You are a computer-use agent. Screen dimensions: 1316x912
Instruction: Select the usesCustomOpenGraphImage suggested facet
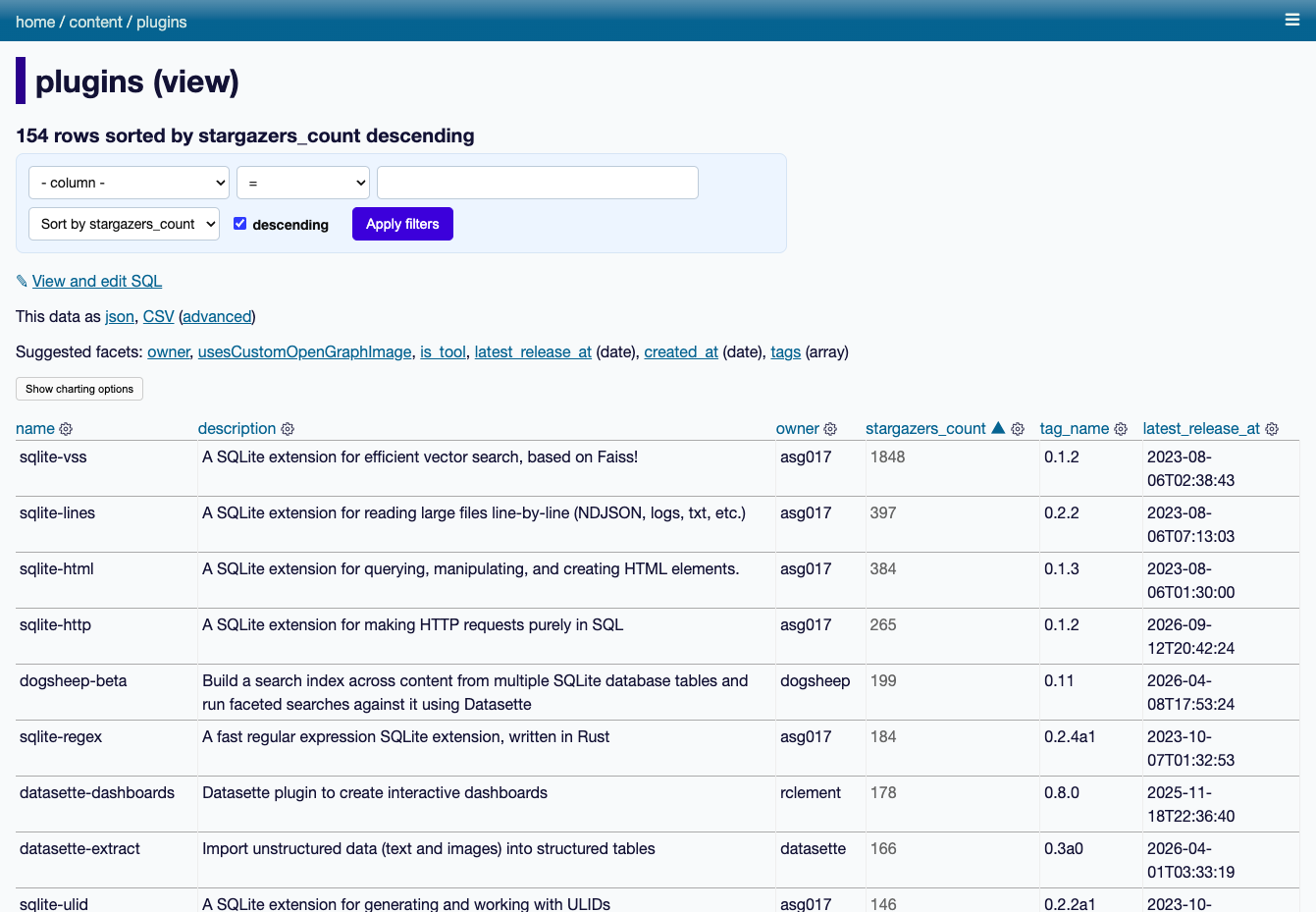pos(305,351)
